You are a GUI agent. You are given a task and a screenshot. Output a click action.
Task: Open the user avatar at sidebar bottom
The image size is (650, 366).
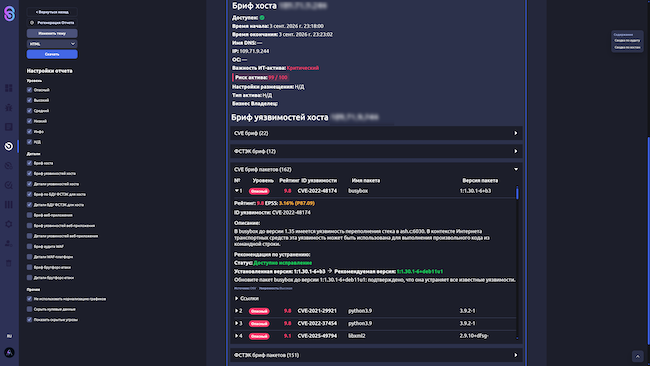pyautogui.click(x=9, y=353)
